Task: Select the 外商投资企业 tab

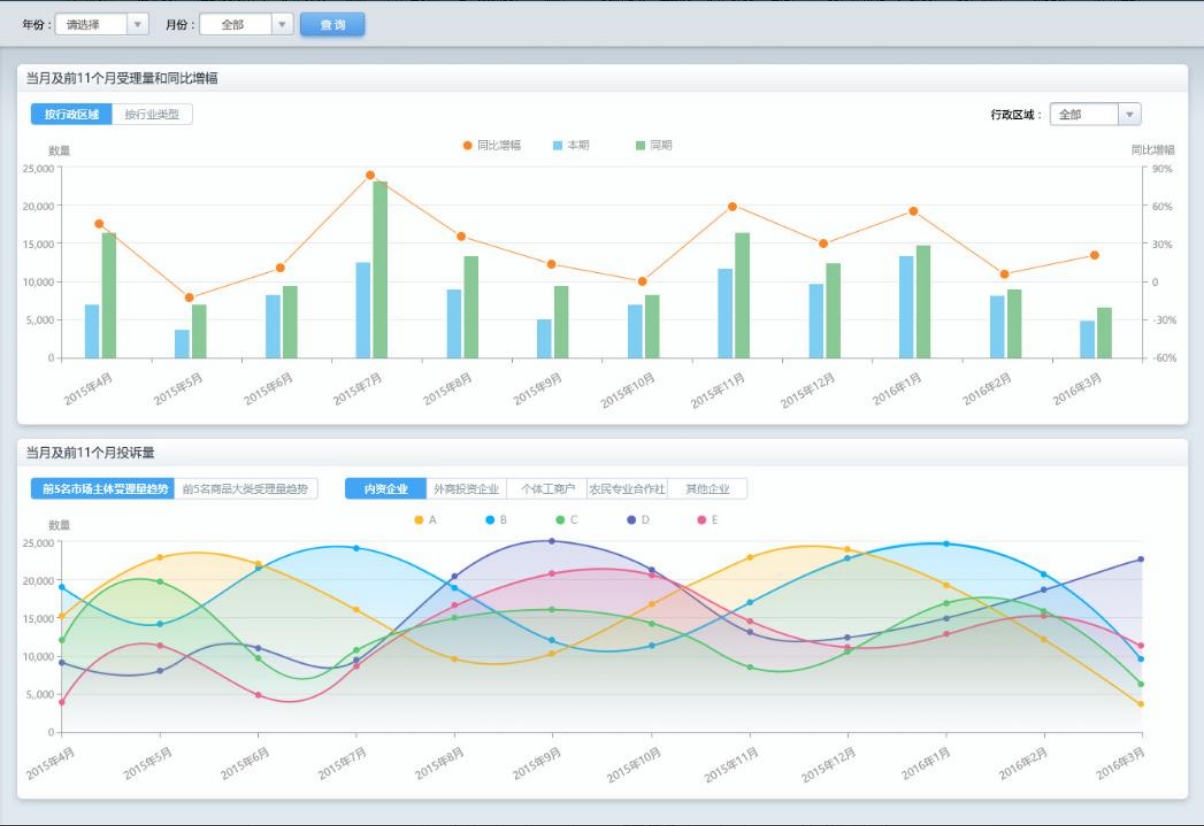Action: click(466, 489)
